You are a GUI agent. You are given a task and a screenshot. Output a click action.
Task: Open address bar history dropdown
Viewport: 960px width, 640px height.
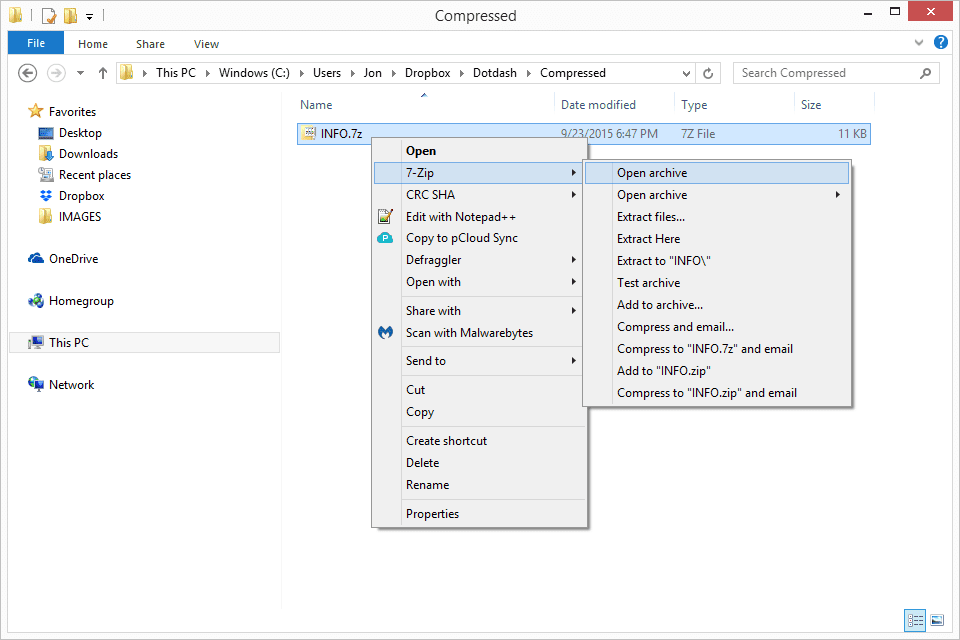(x=686, y=73)
